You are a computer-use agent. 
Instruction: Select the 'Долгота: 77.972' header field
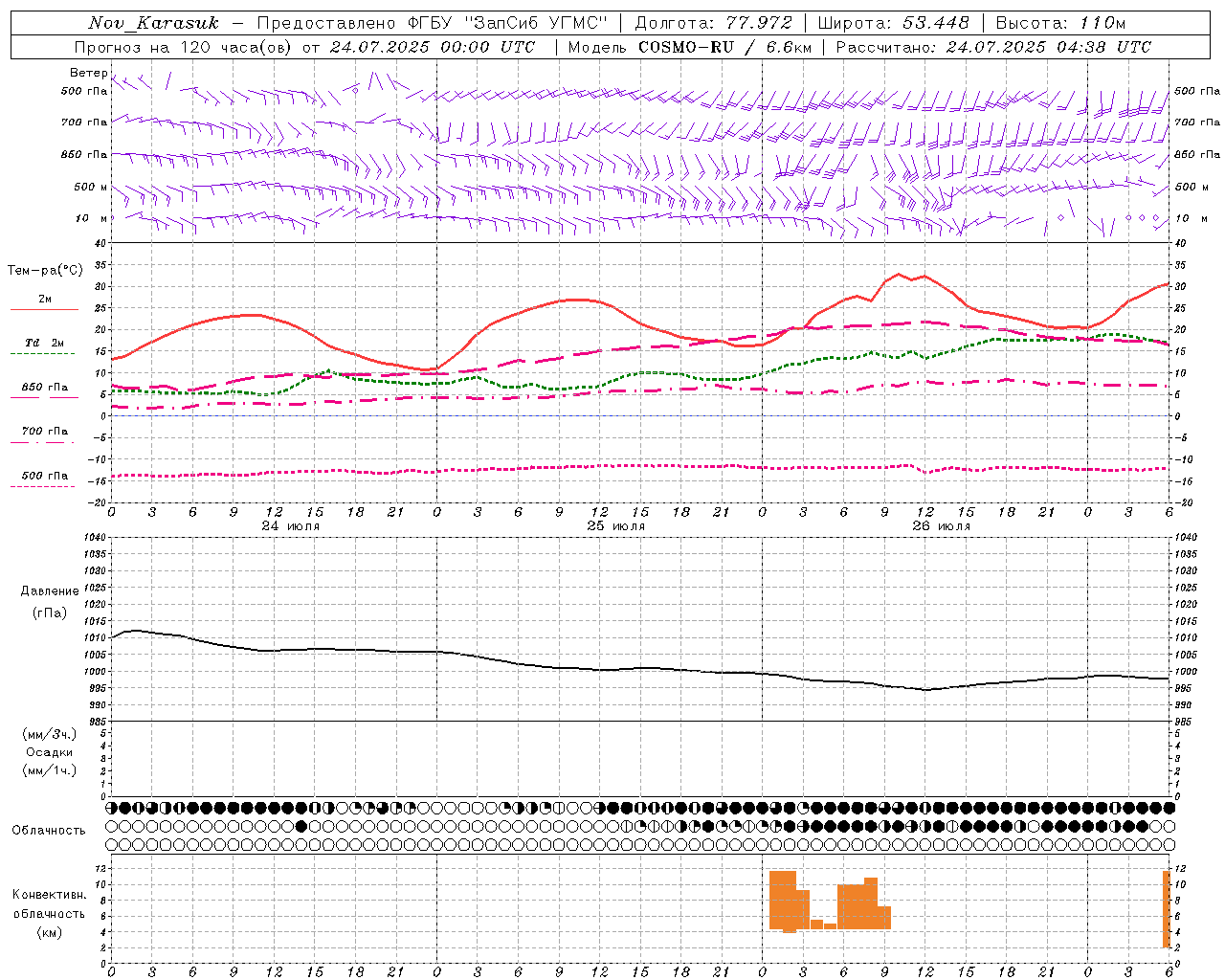coord(714,23)
